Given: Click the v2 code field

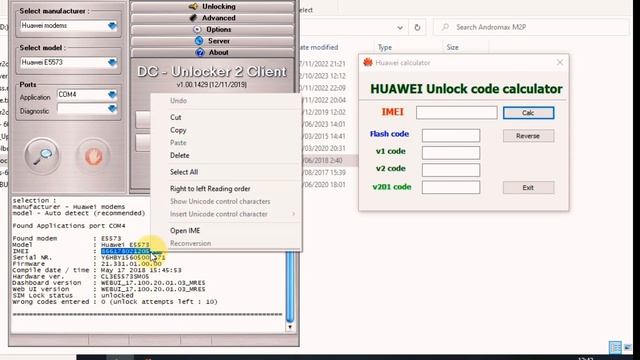Looking at the screenshot, I should [451, 170].
